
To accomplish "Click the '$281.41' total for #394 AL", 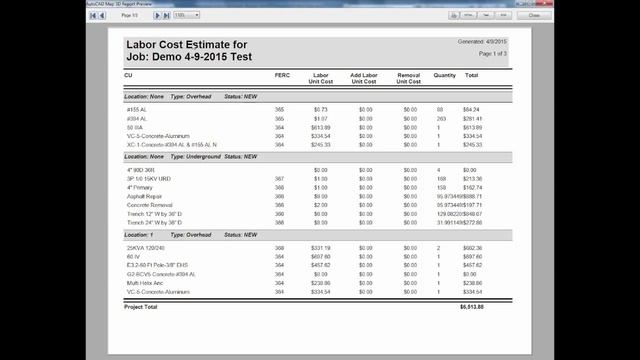I will click(x=472, y=119).
